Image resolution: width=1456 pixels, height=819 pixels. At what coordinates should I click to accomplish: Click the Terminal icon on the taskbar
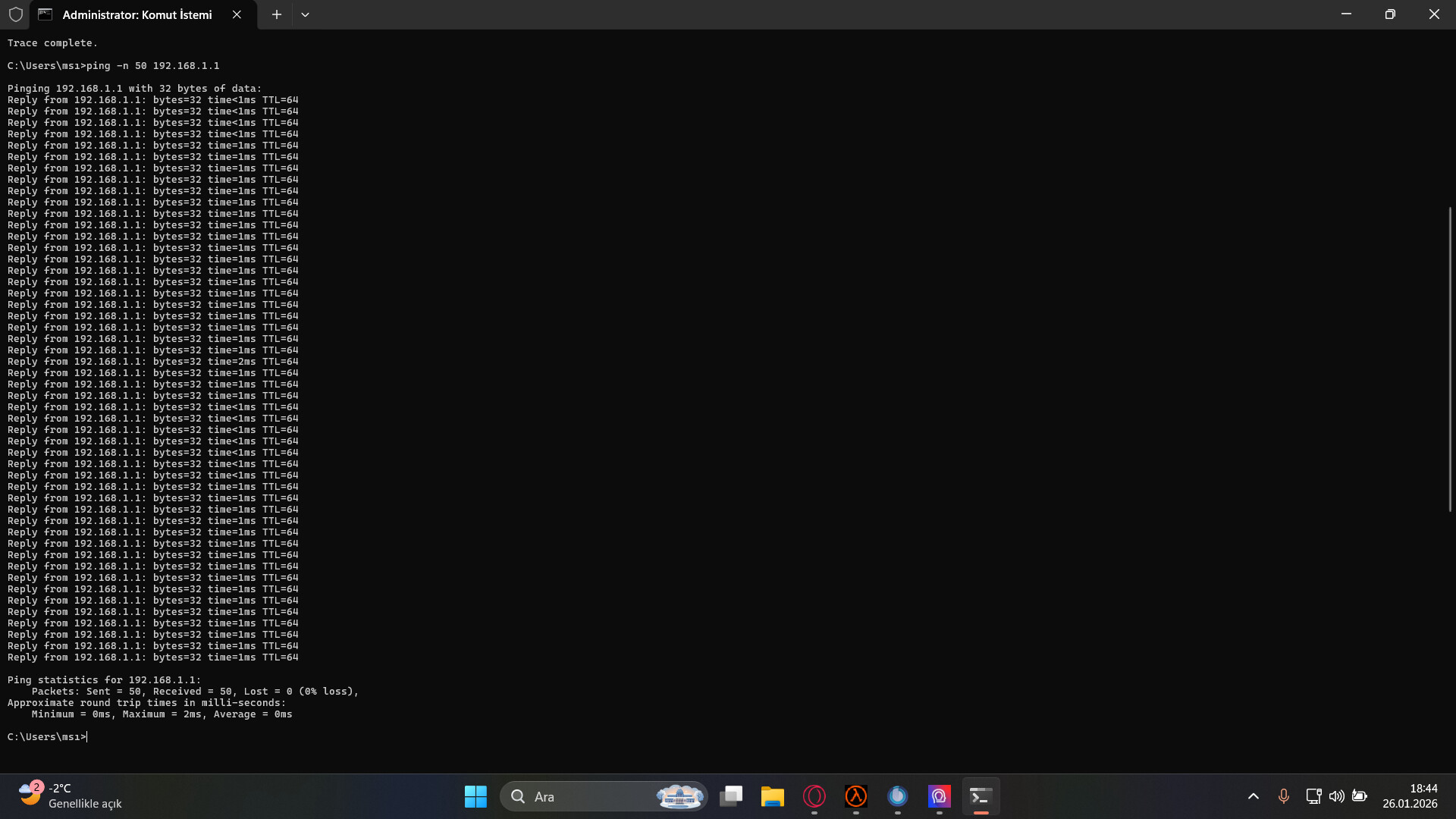981,796
